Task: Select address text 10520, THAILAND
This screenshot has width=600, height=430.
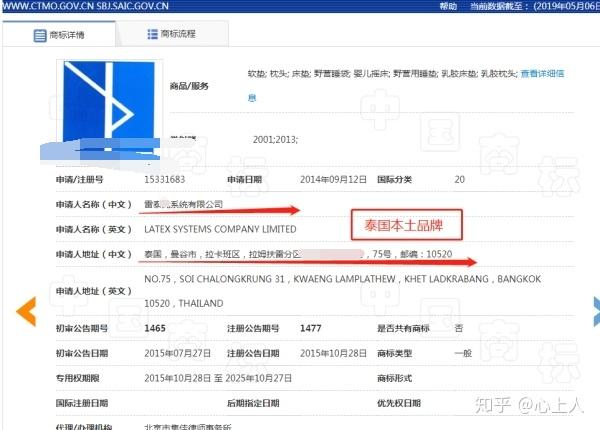Action: [184, 303]
